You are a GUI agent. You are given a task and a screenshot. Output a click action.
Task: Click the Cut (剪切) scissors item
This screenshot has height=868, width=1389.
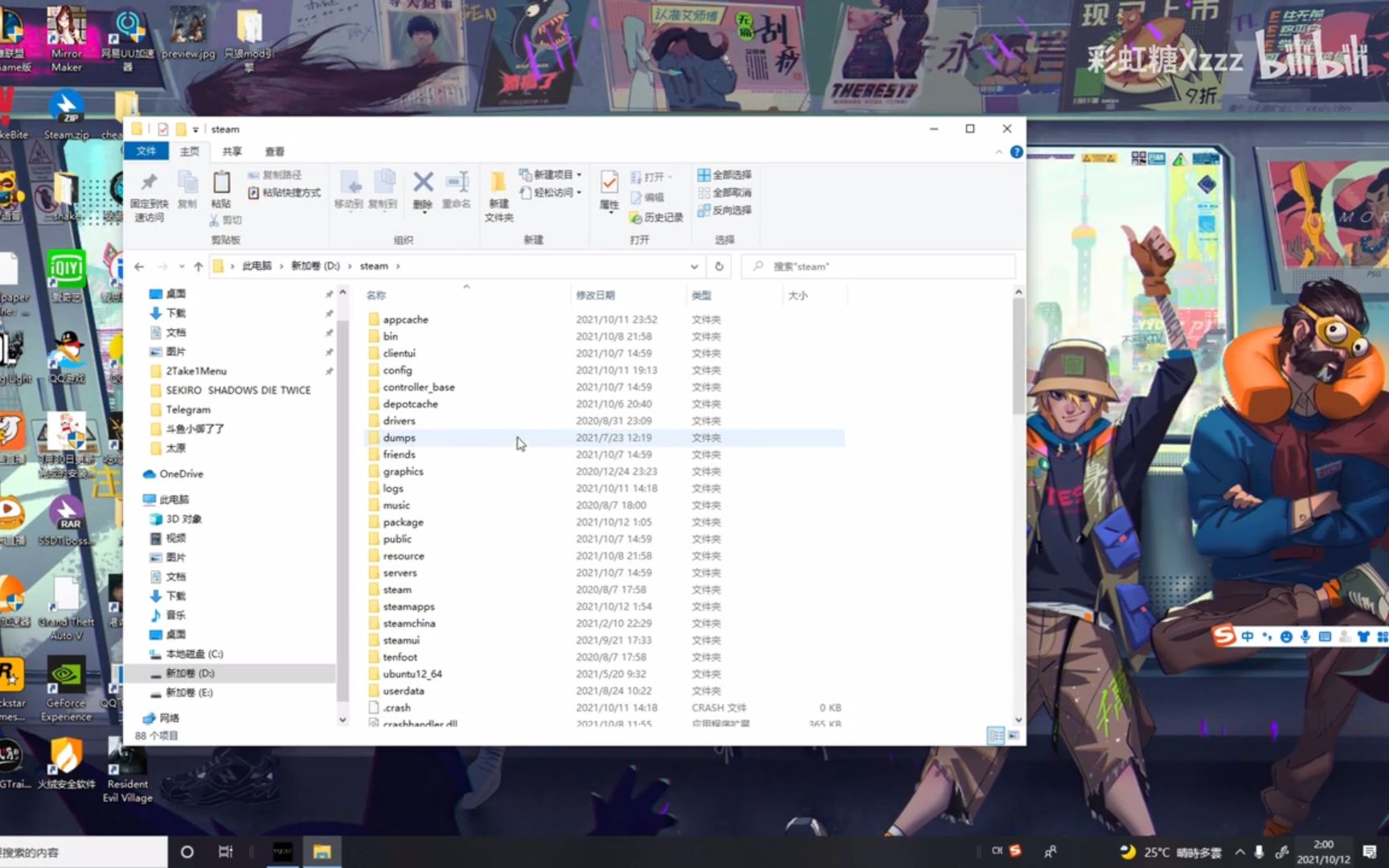click(x=225, y=219)
